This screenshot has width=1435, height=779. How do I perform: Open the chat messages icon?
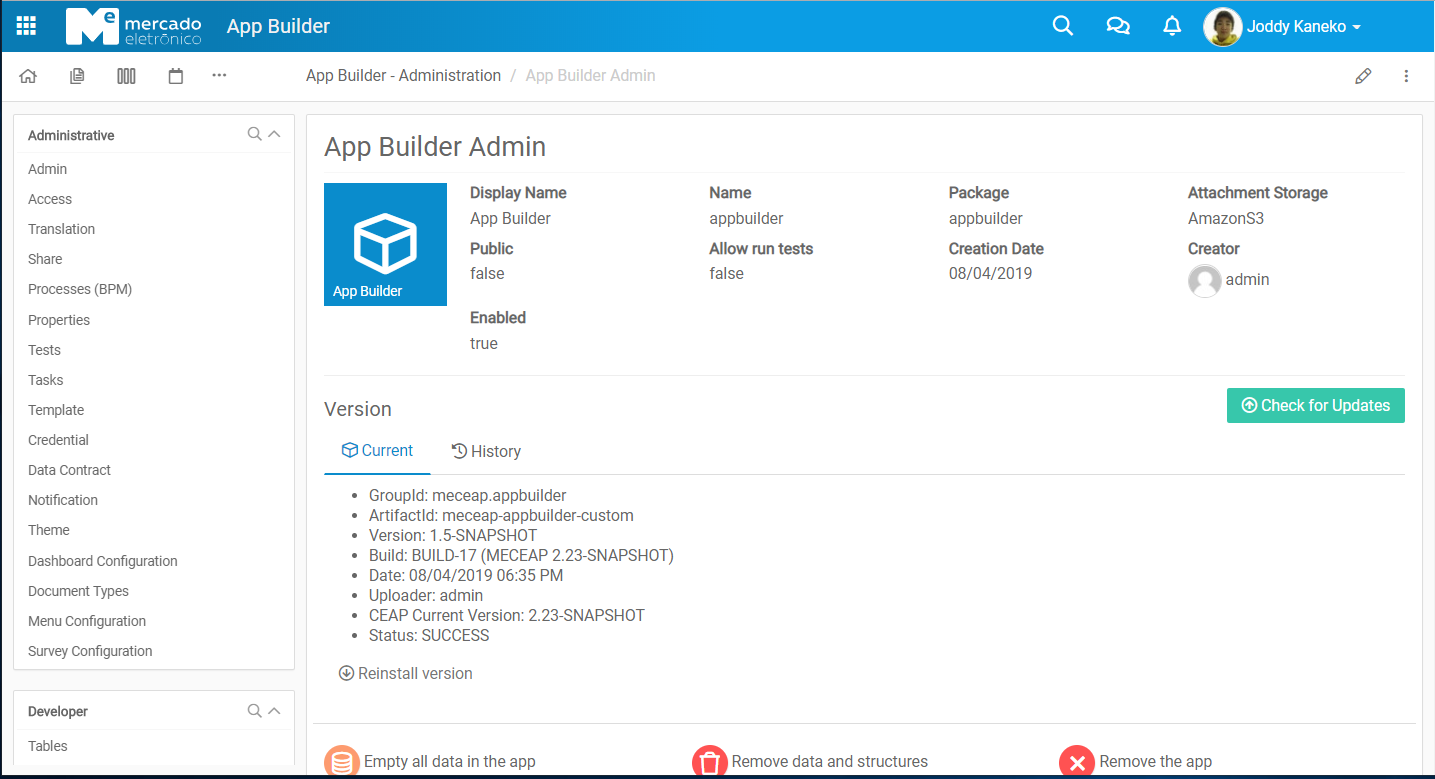[x=1118, y=26]
